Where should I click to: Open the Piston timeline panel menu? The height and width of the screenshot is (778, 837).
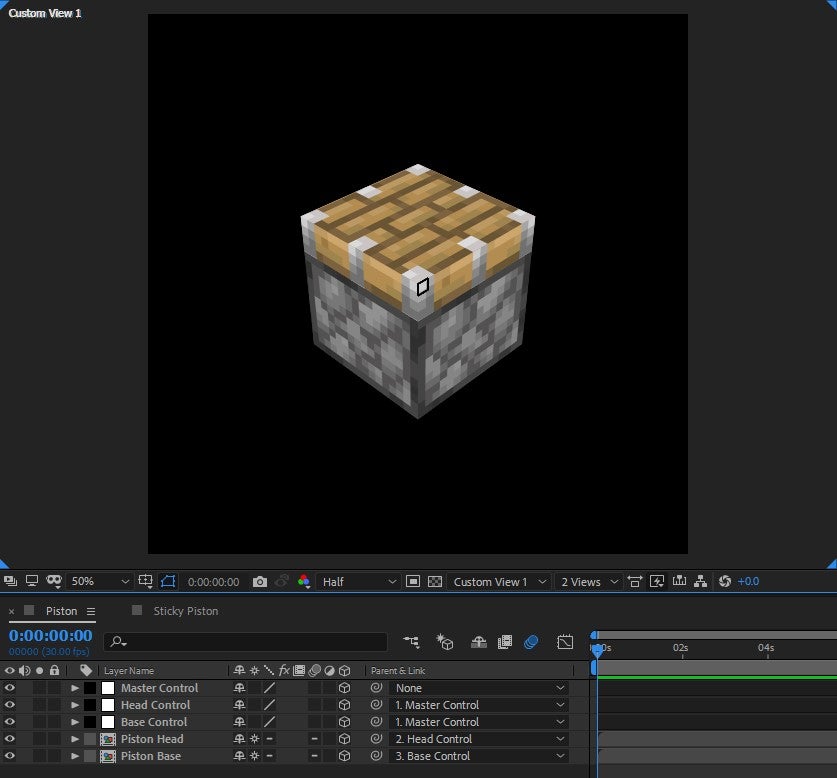tap(90, 611)
